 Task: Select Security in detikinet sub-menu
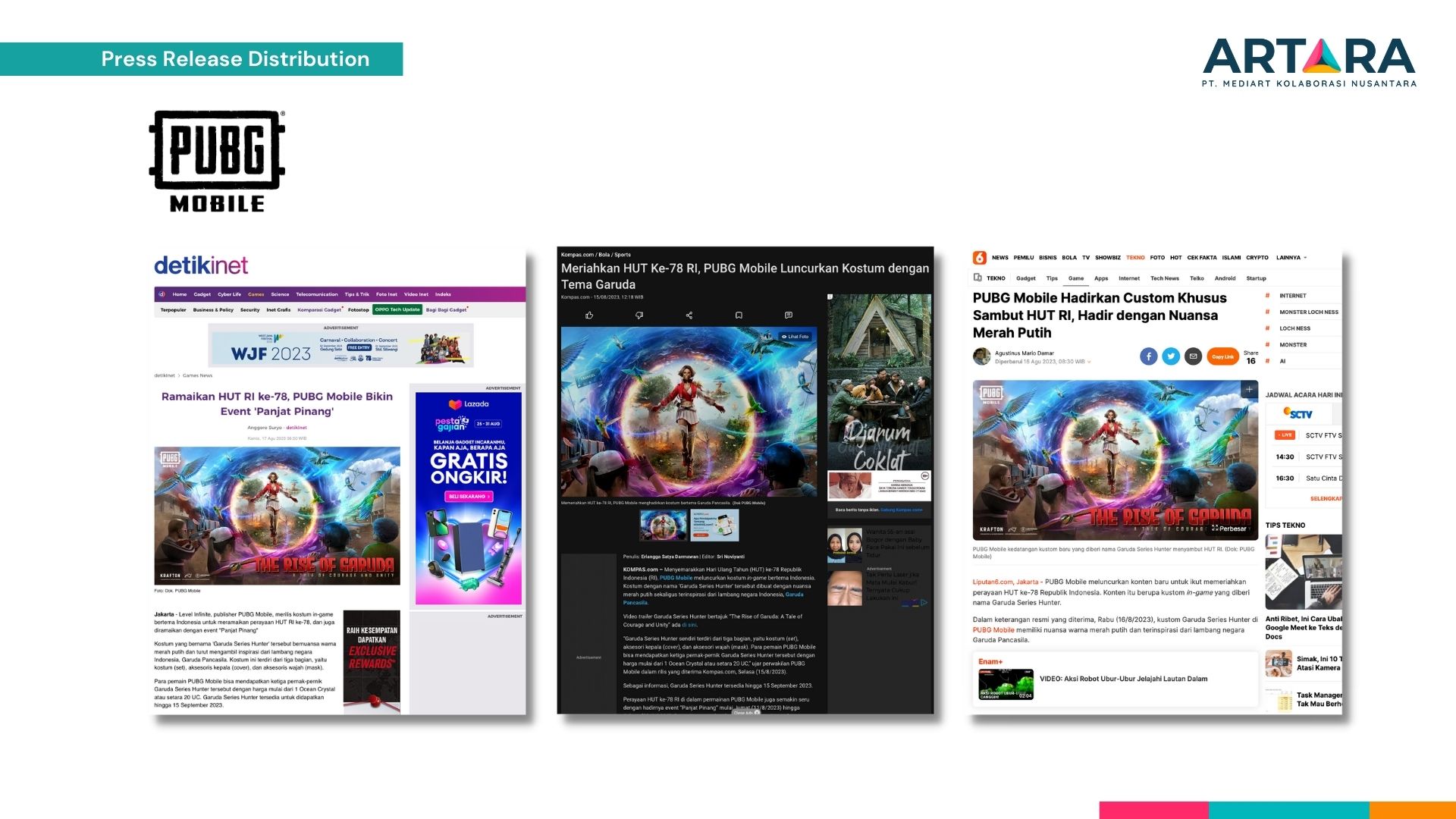[250, 309]
